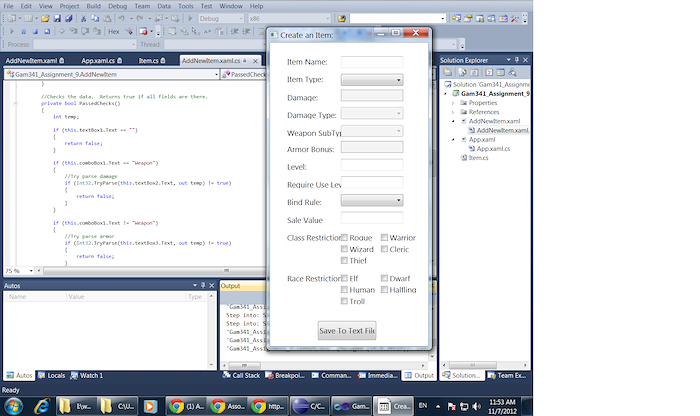700x416 pixels.
Task: Open the Bind Rule dropdown
Action: coord(372,200)
